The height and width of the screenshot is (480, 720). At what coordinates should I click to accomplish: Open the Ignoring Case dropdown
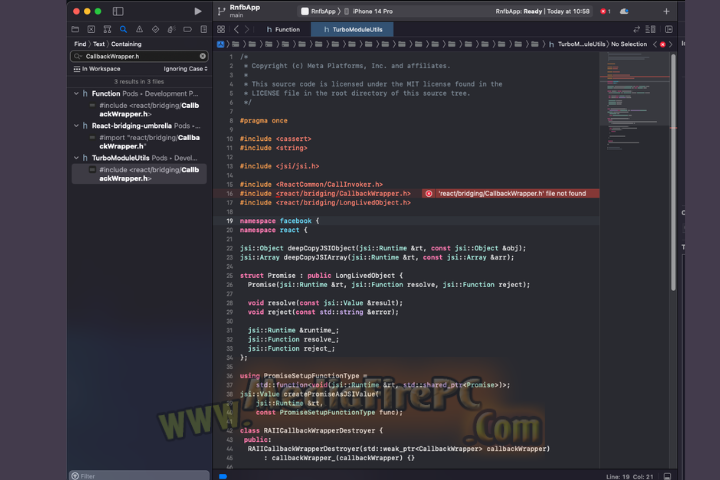tap(185, 69)
